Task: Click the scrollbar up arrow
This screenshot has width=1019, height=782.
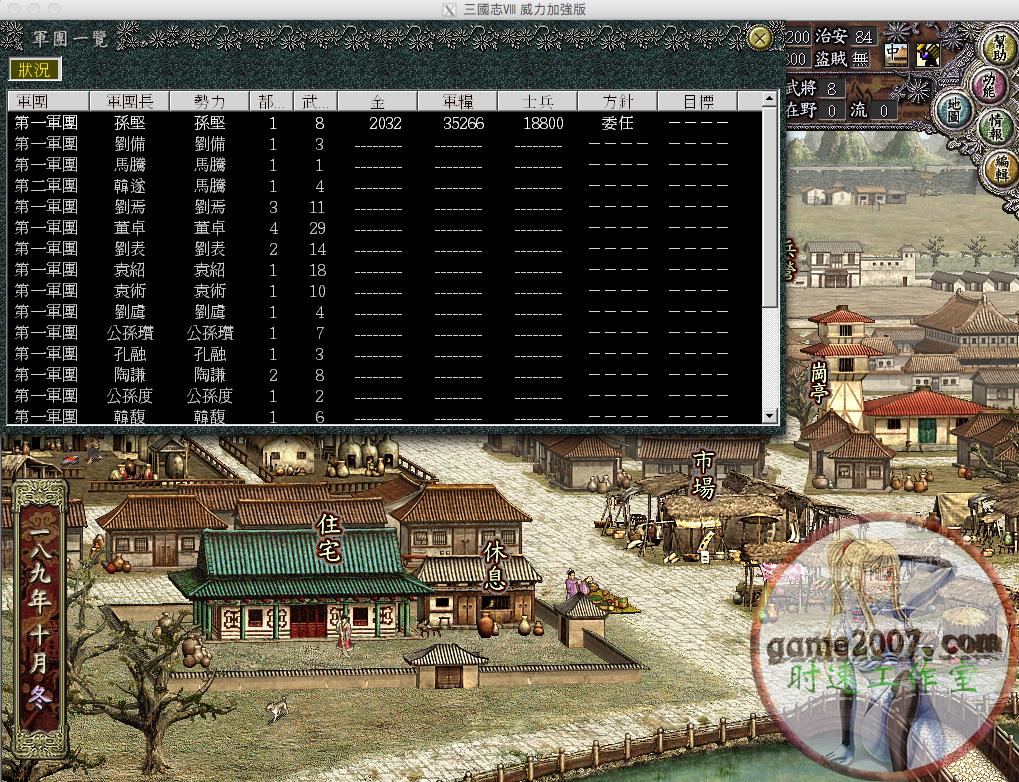Action: pos(769,98)
